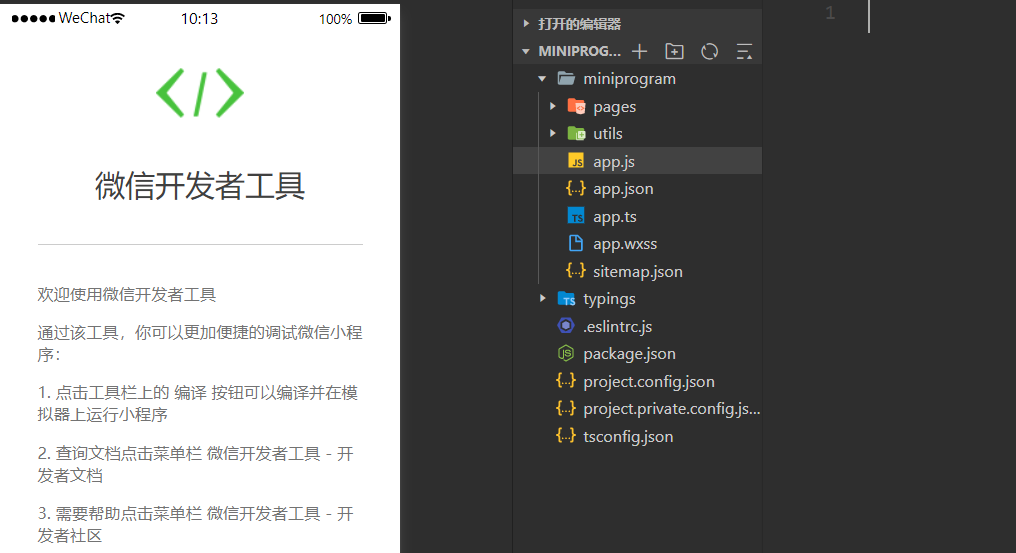The image size is (1016, 553).
Task: Click the braces icon of sitemap.json
Action: coord(575,270)
